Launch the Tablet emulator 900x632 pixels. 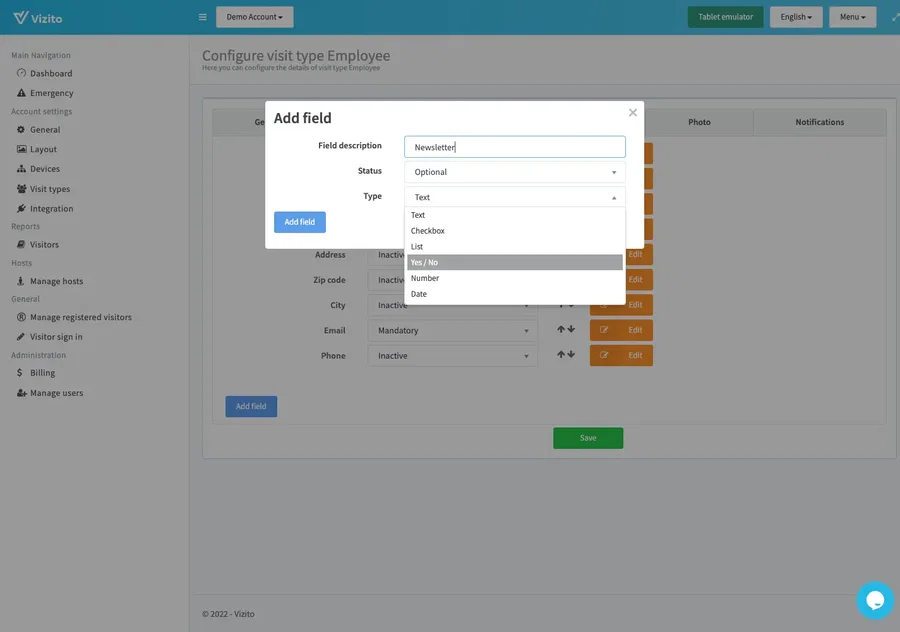[725, 17]
